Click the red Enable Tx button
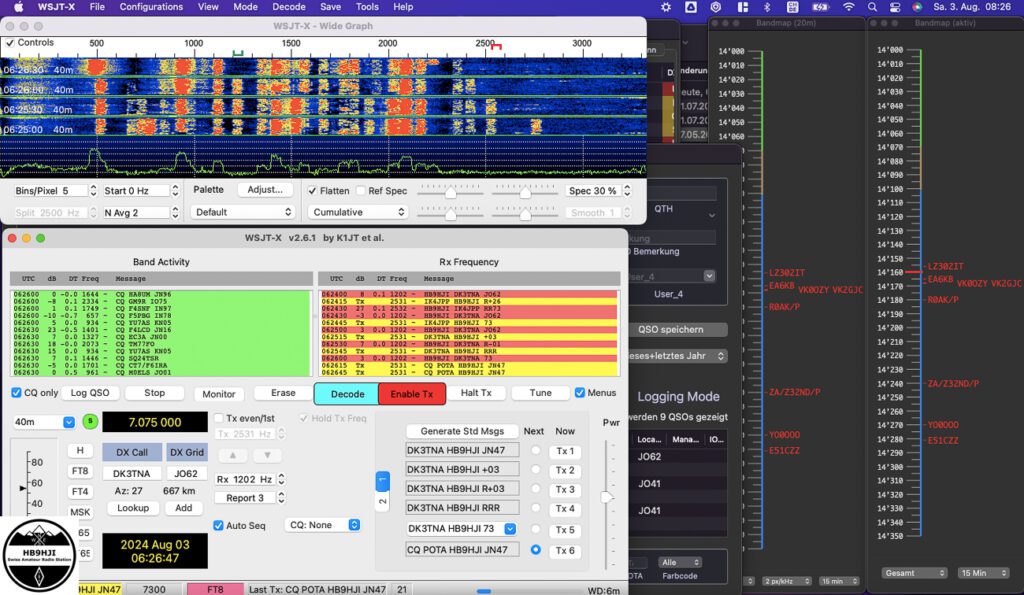1024x595 pixels. (411, 394)
